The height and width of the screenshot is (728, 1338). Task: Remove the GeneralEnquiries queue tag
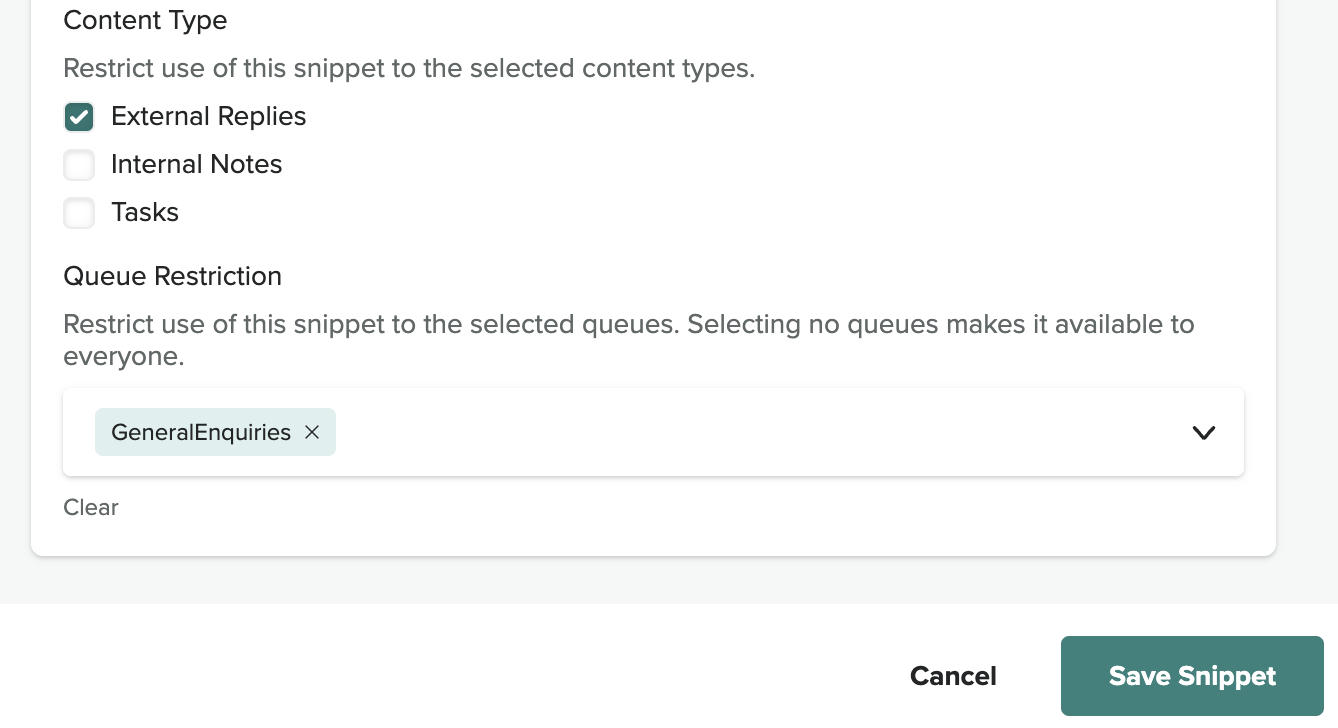coord(312,432)
